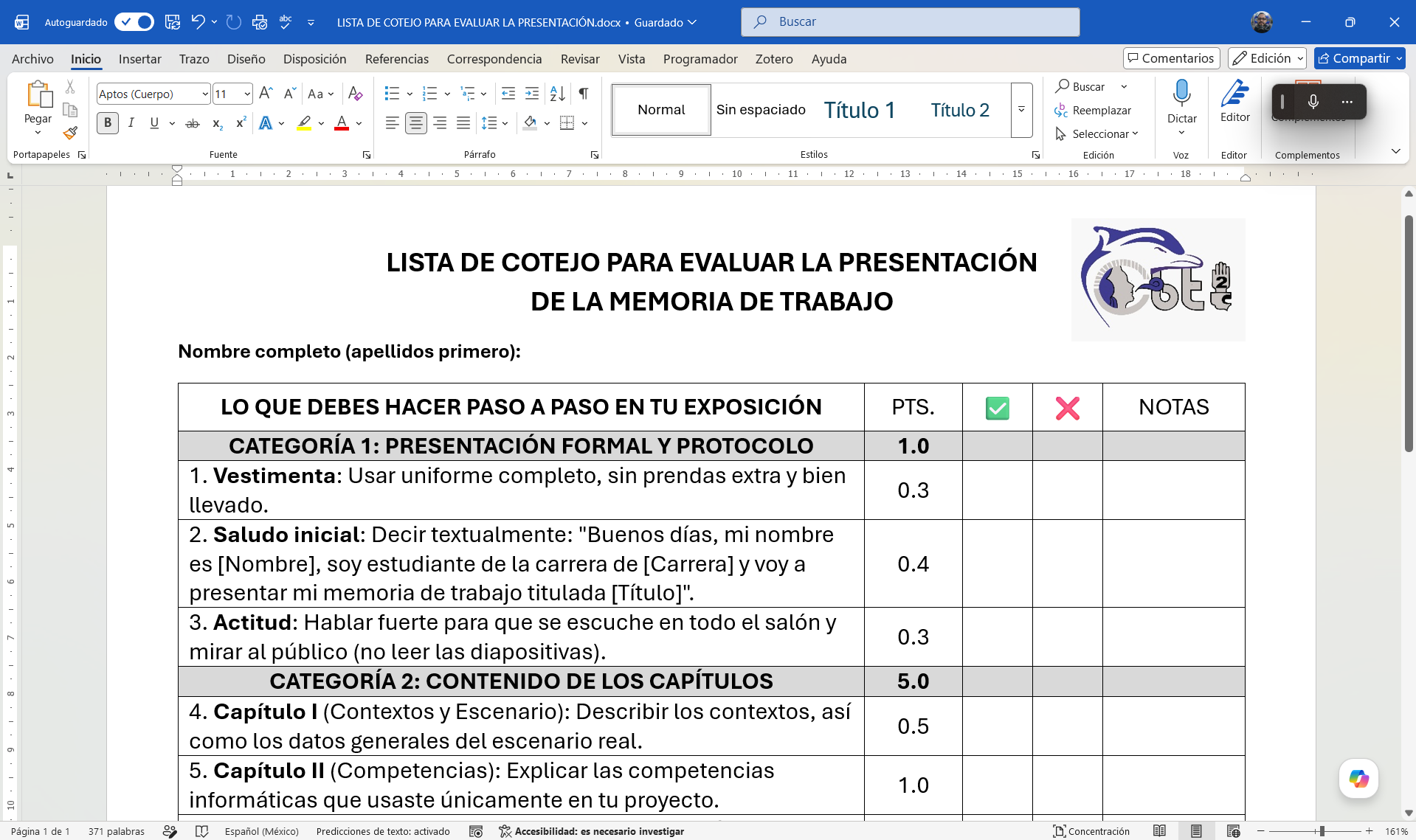The image size is (1416, 840).
Task: Click the CBT logo image in document
Action: point(1158,280)
